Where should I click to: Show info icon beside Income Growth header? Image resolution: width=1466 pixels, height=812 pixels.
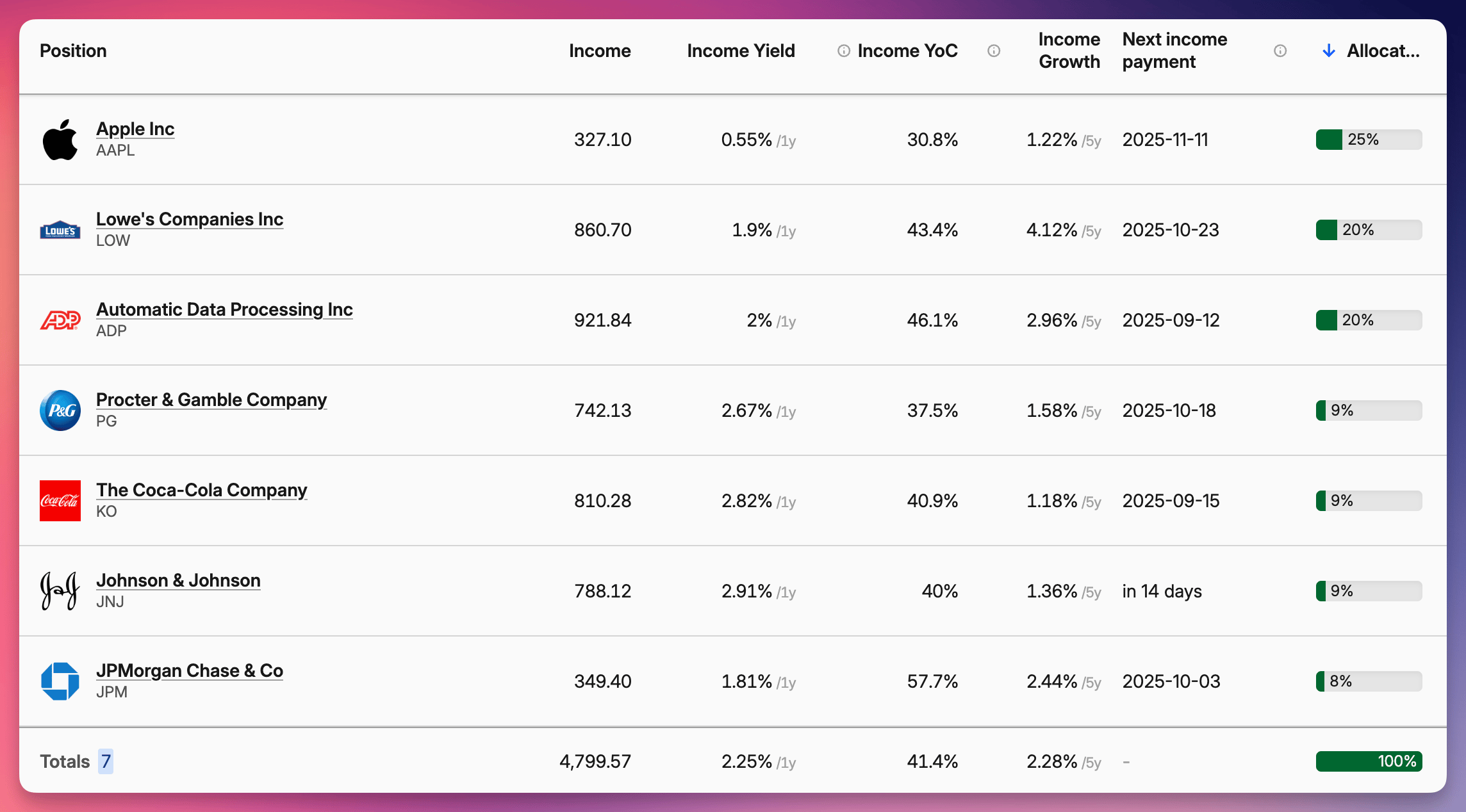994,51
